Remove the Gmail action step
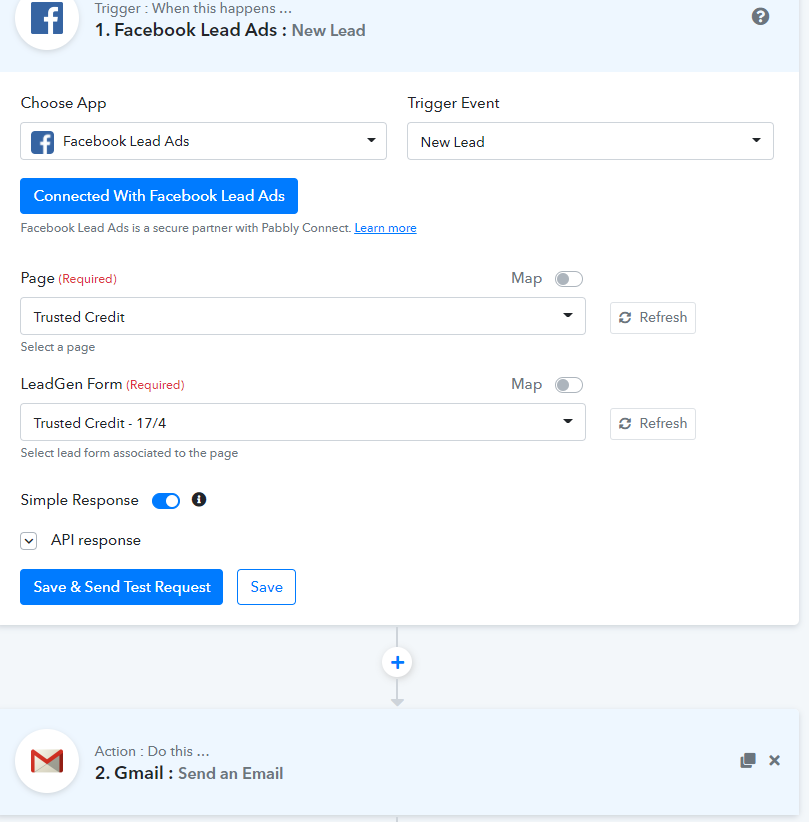Viewport: 809px width, 822px height. pos(774,760)
